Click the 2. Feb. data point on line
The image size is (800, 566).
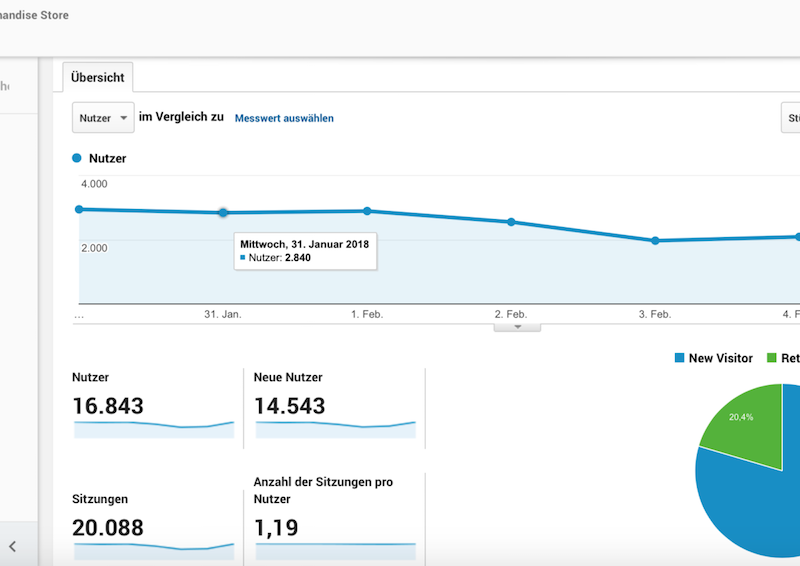click(511, 222)
